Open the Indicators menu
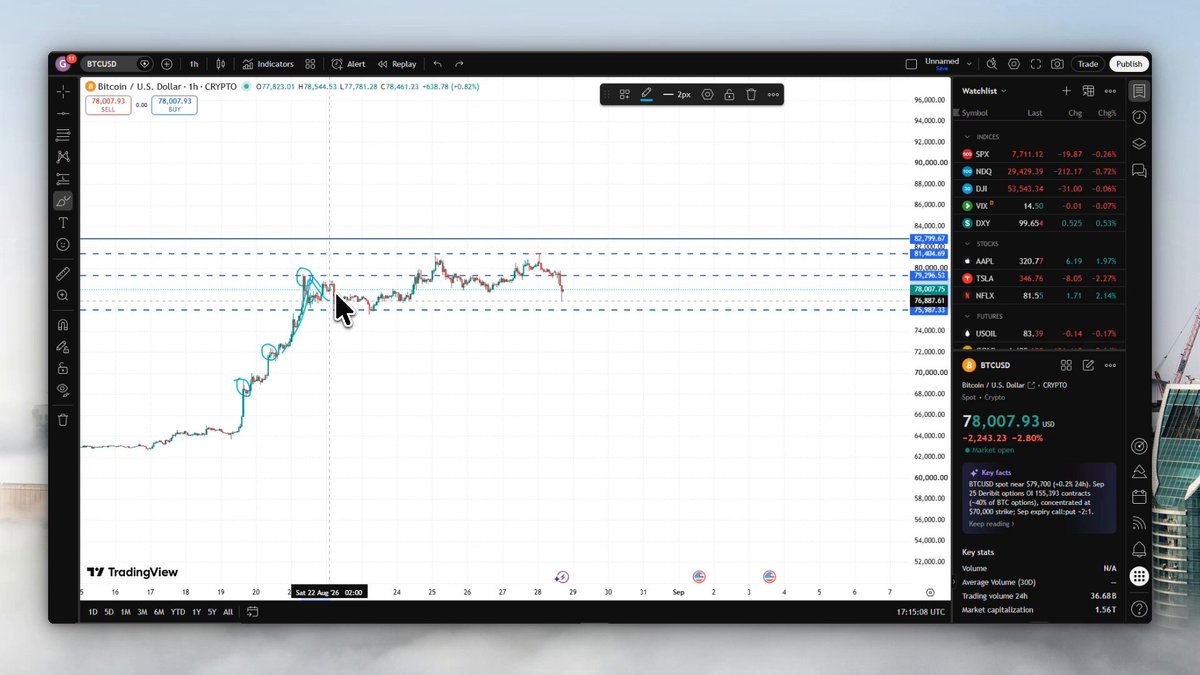Screen dimensions: 1200x675 point(268,64)
